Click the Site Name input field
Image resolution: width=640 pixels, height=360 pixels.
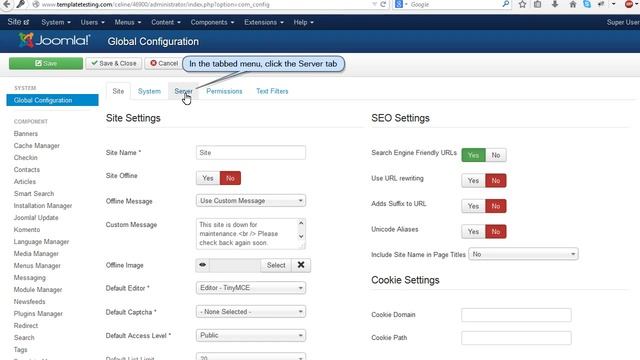251,153
